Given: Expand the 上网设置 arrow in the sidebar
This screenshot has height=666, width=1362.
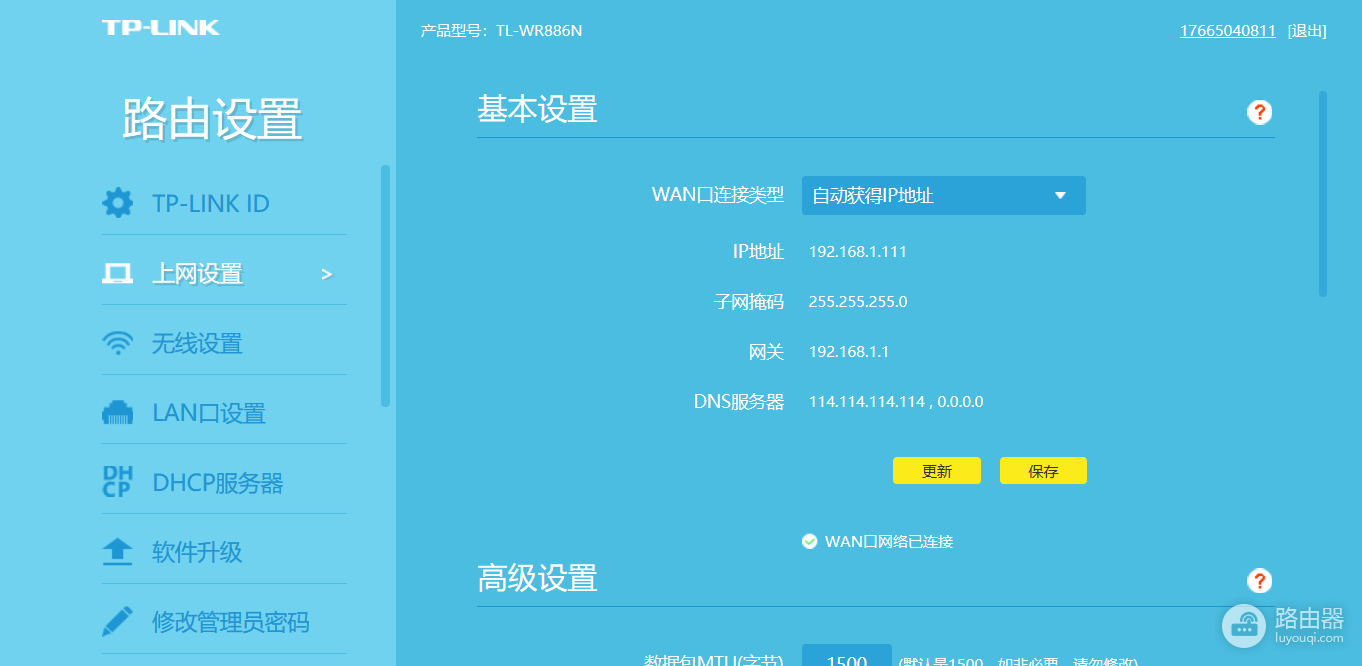Looking at the screenshot, I should (326, 272).
